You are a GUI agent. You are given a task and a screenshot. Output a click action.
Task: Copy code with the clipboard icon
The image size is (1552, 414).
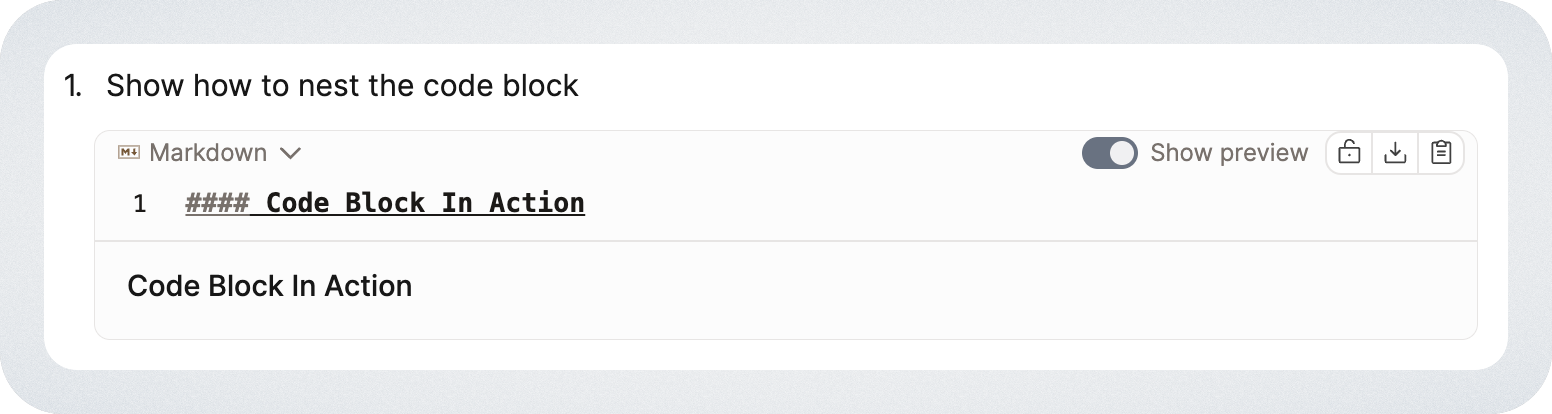pos(1441,153)
